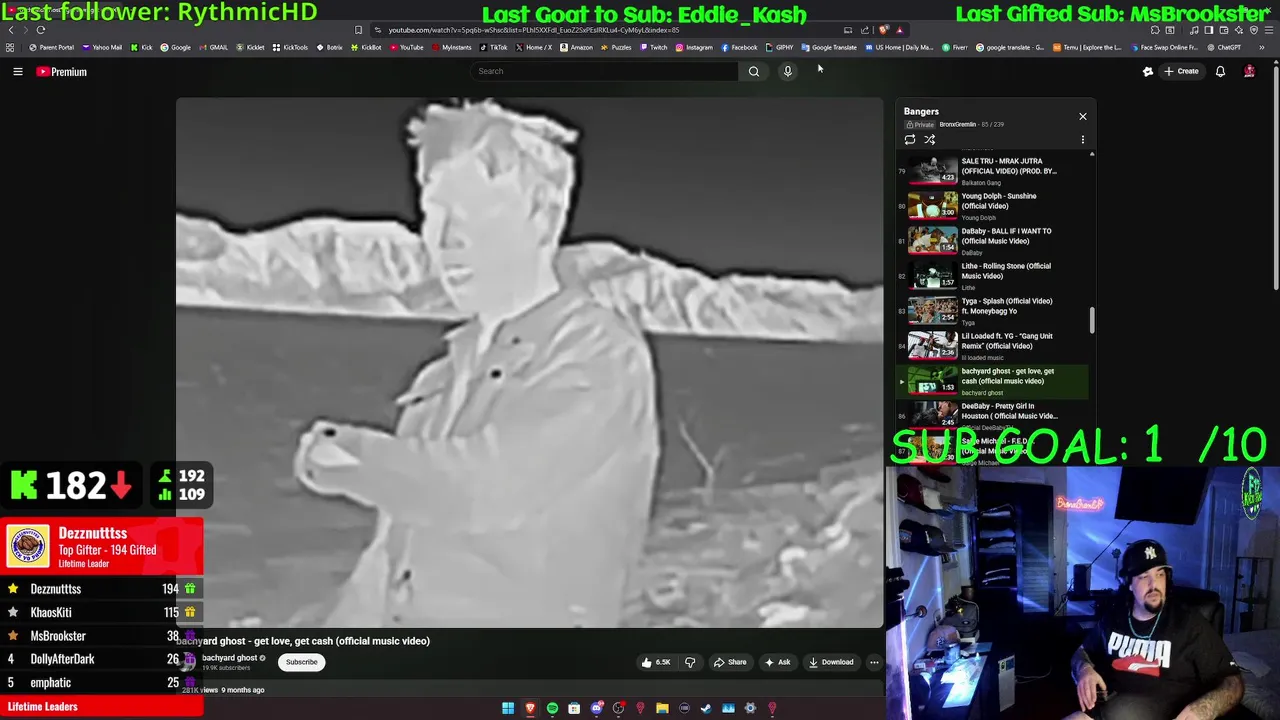Open the GIPHY bookmark
This screenshot has width=1280, height=720.
pos(780,48)
